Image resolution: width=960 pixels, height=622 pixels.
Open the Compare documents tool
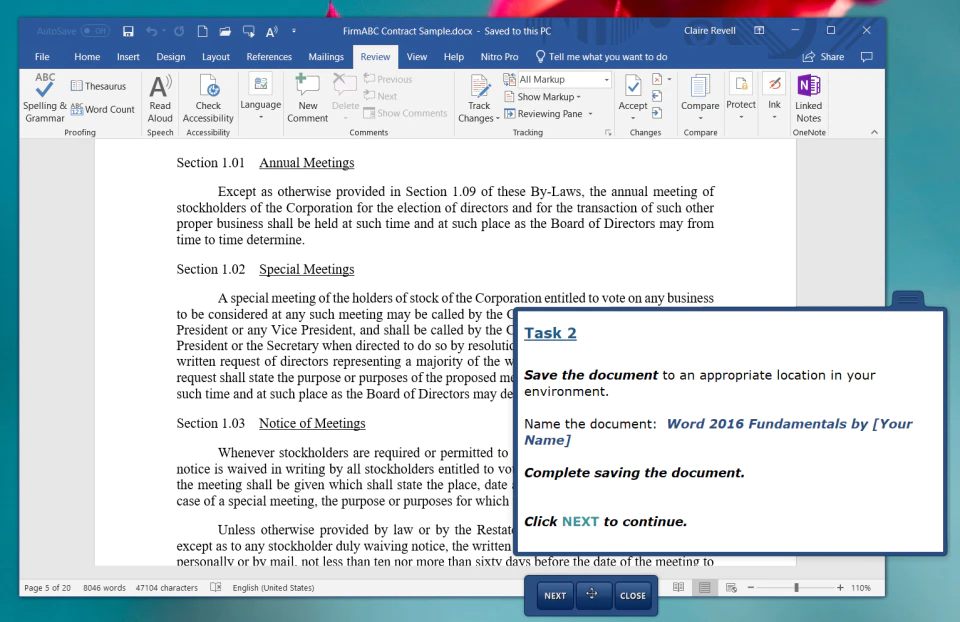(700, 98)
